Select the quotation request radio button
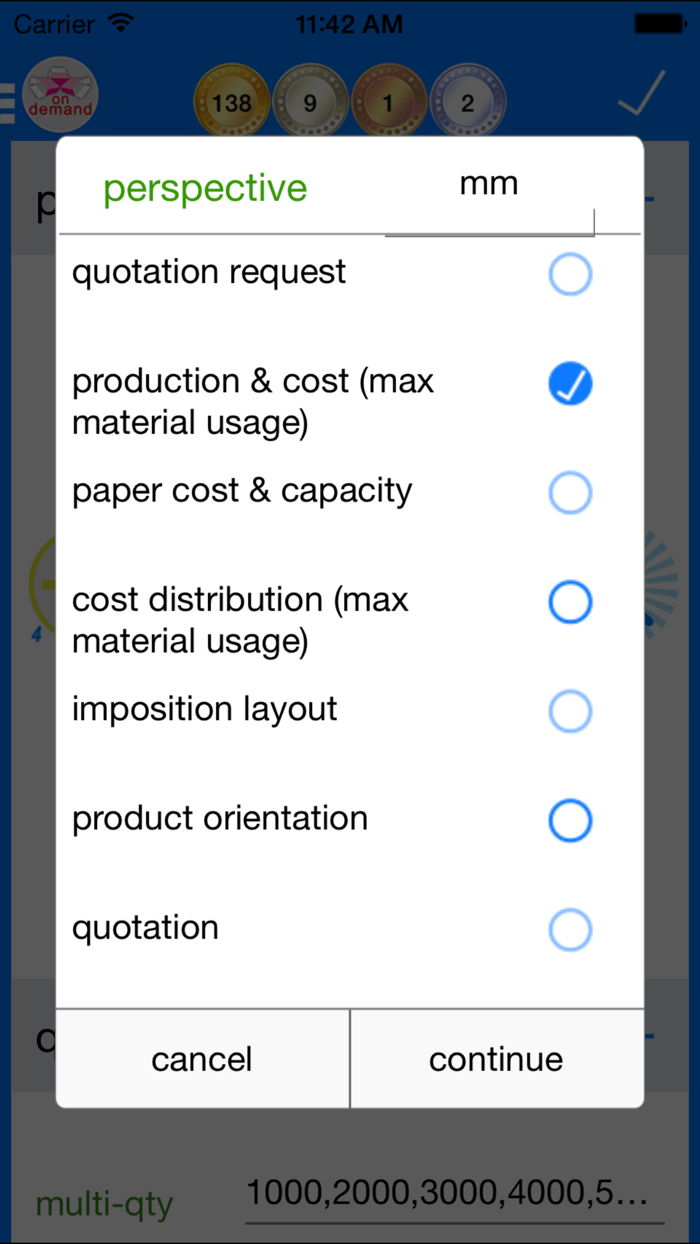The width and height of the screenshot is (700, 1244). point(570,274)
